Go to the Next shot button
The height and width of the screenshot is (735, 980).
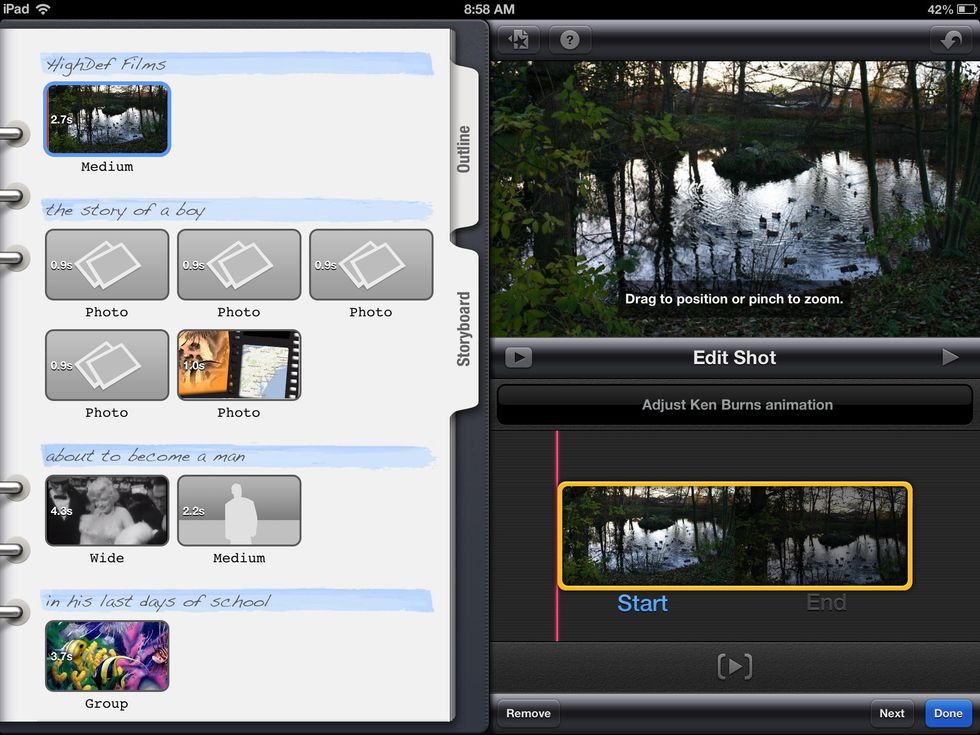[x=892, y=713]
